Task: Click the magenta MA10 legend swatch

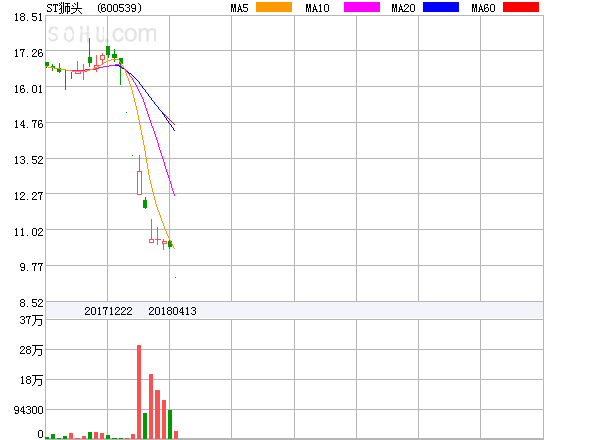Action: click(362, 7)
